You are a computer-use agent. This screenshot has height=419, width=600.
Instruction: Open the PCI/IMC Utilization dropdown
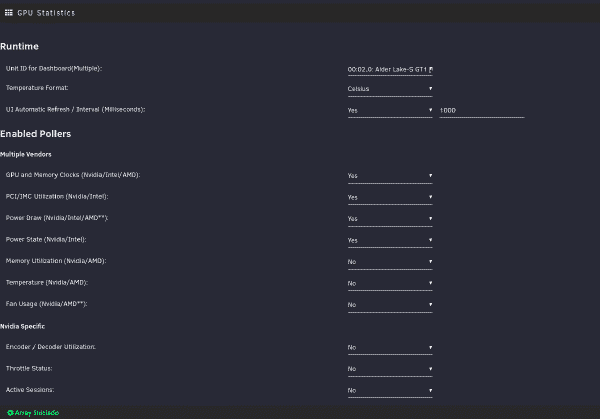pos(390,197)
